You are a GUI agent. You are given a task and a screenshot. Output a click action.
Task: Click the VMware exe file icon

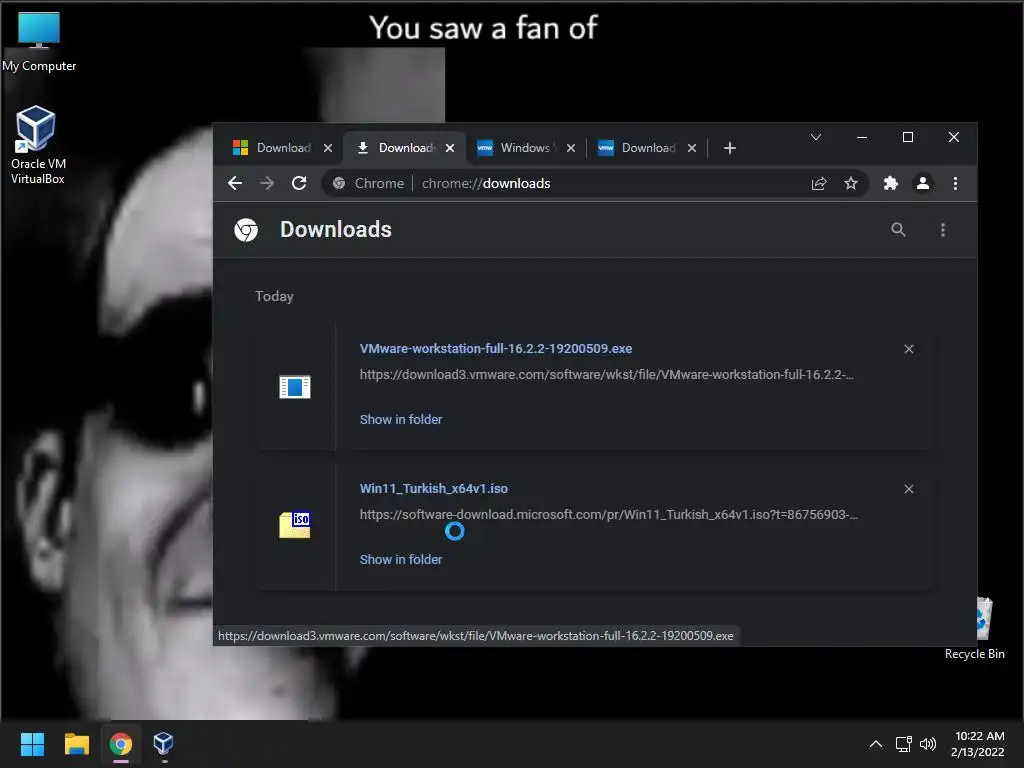295,387
